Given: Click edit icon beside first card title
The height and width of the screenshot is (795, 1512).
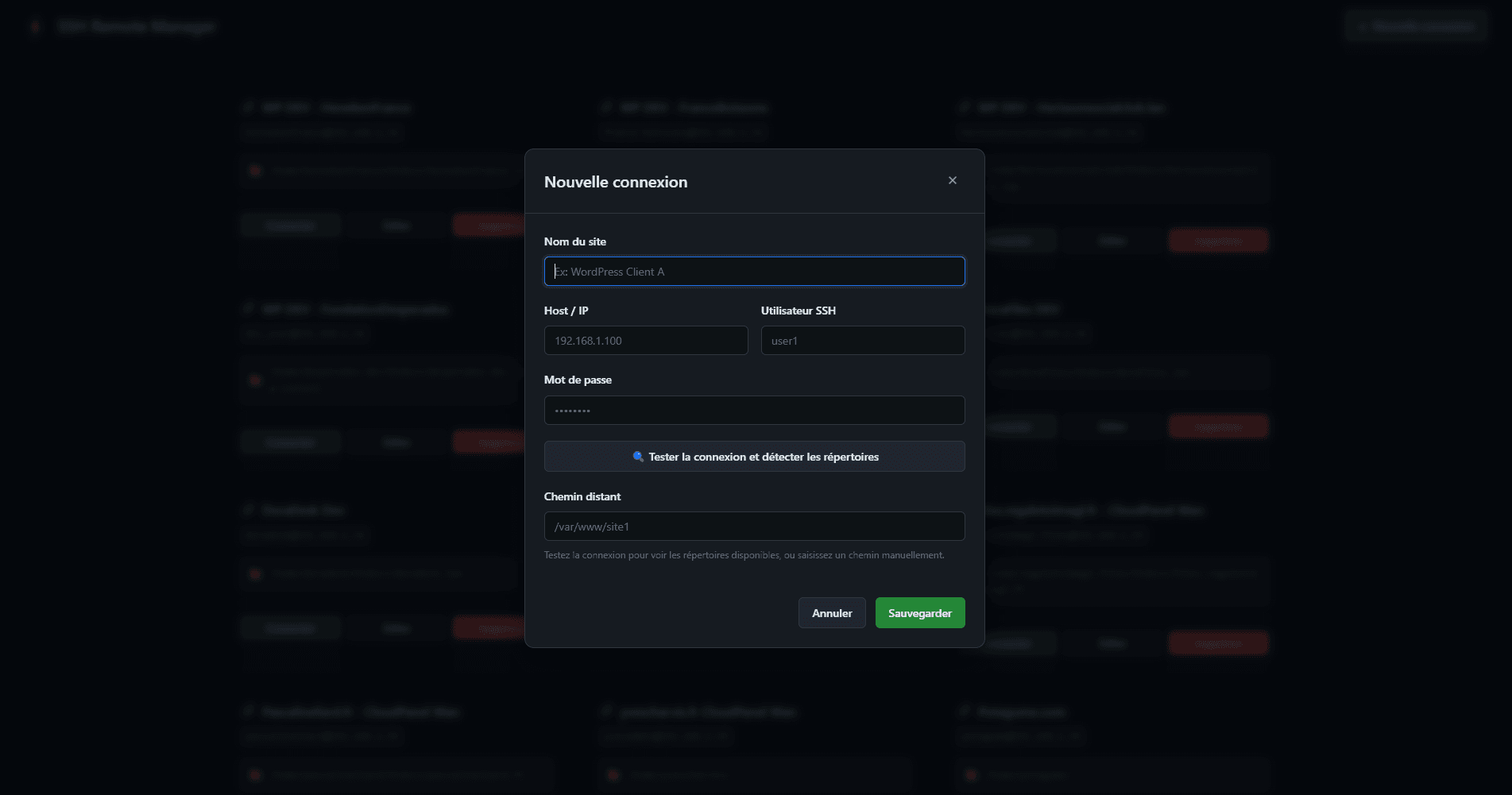Looking at the screenshot, I should click(249, 107).
